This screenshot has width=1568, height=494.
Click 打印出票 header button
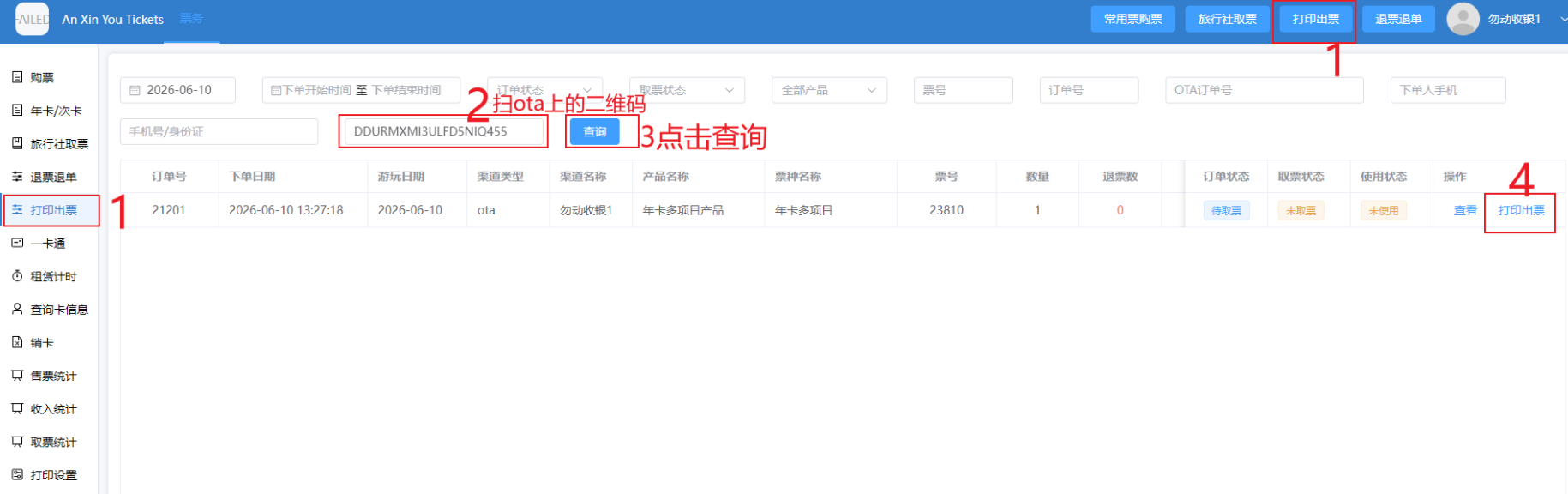tap(1315, 19)
